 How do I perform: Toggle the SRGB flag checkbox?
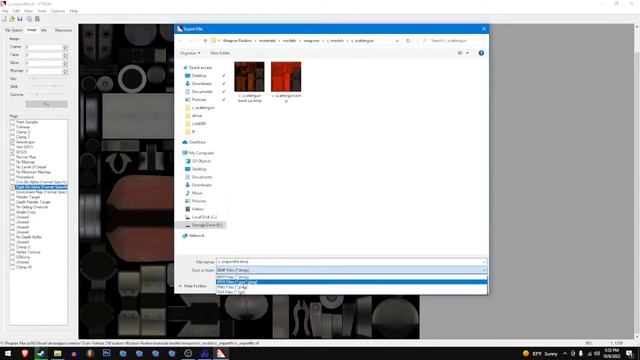pos(12,152)
